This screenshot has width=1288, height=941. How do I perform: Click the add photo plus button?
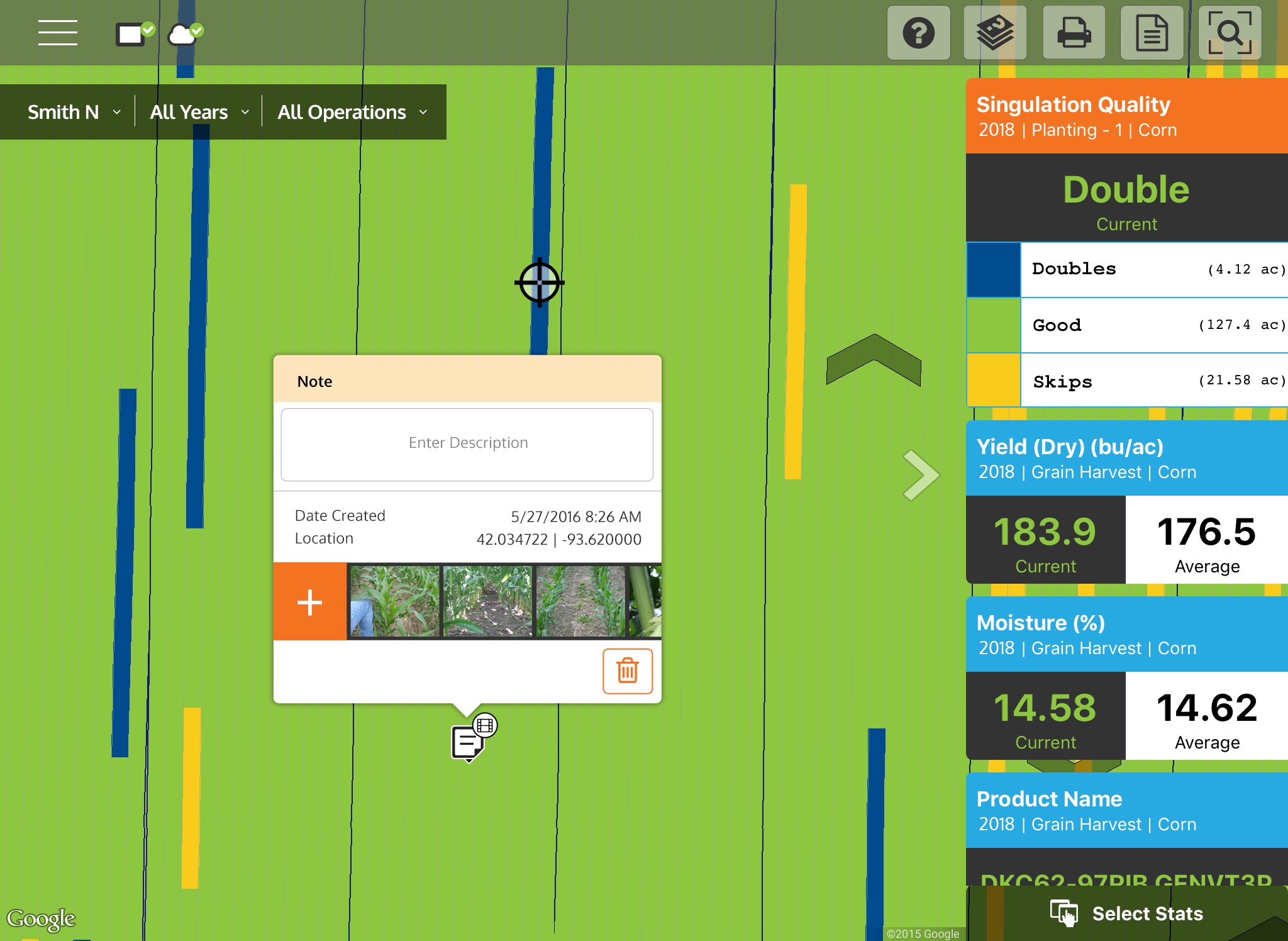tap(310, 600)
